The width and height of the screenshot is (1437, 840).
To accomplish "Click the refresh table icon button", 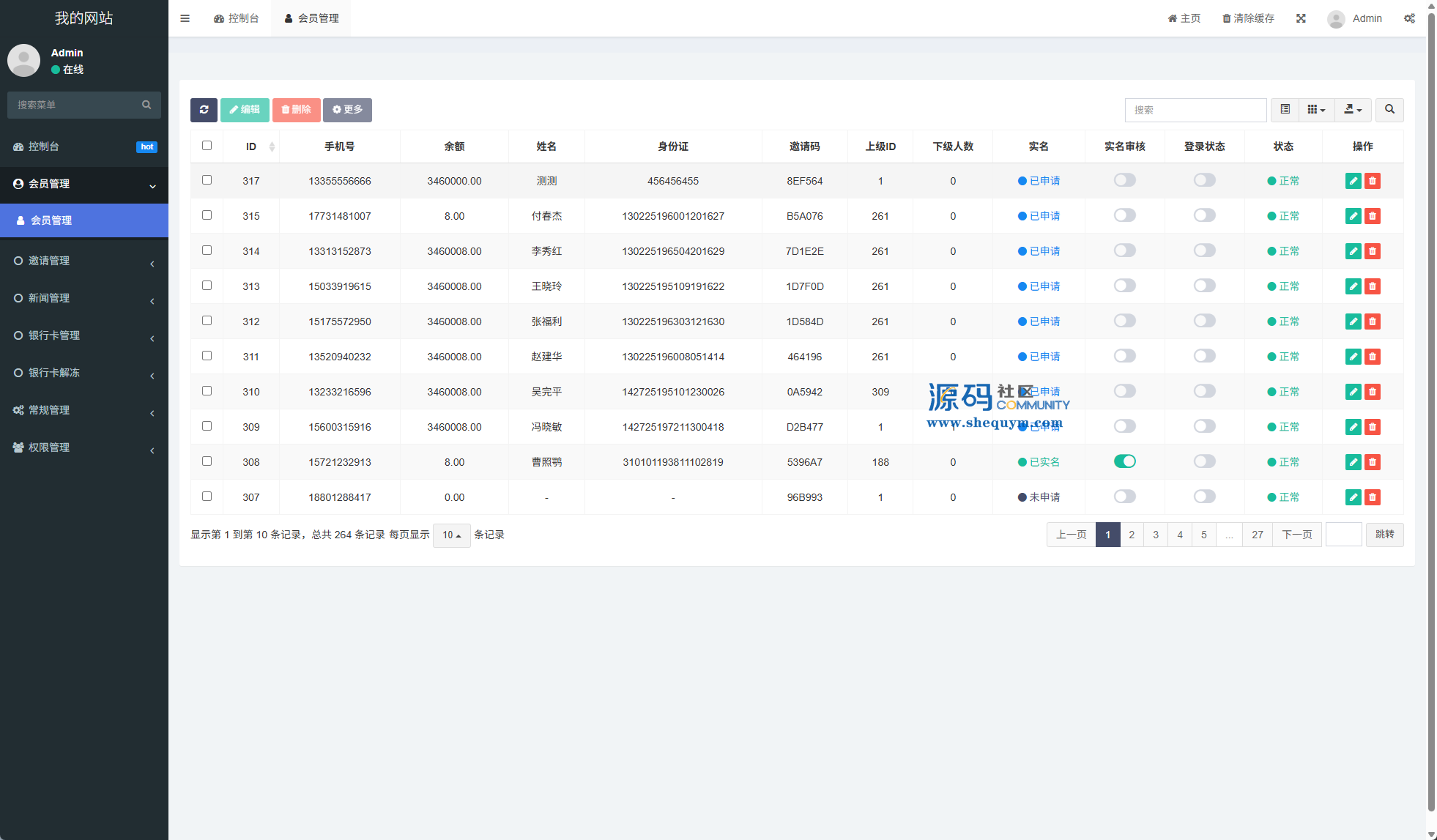I will coord(204,110).
